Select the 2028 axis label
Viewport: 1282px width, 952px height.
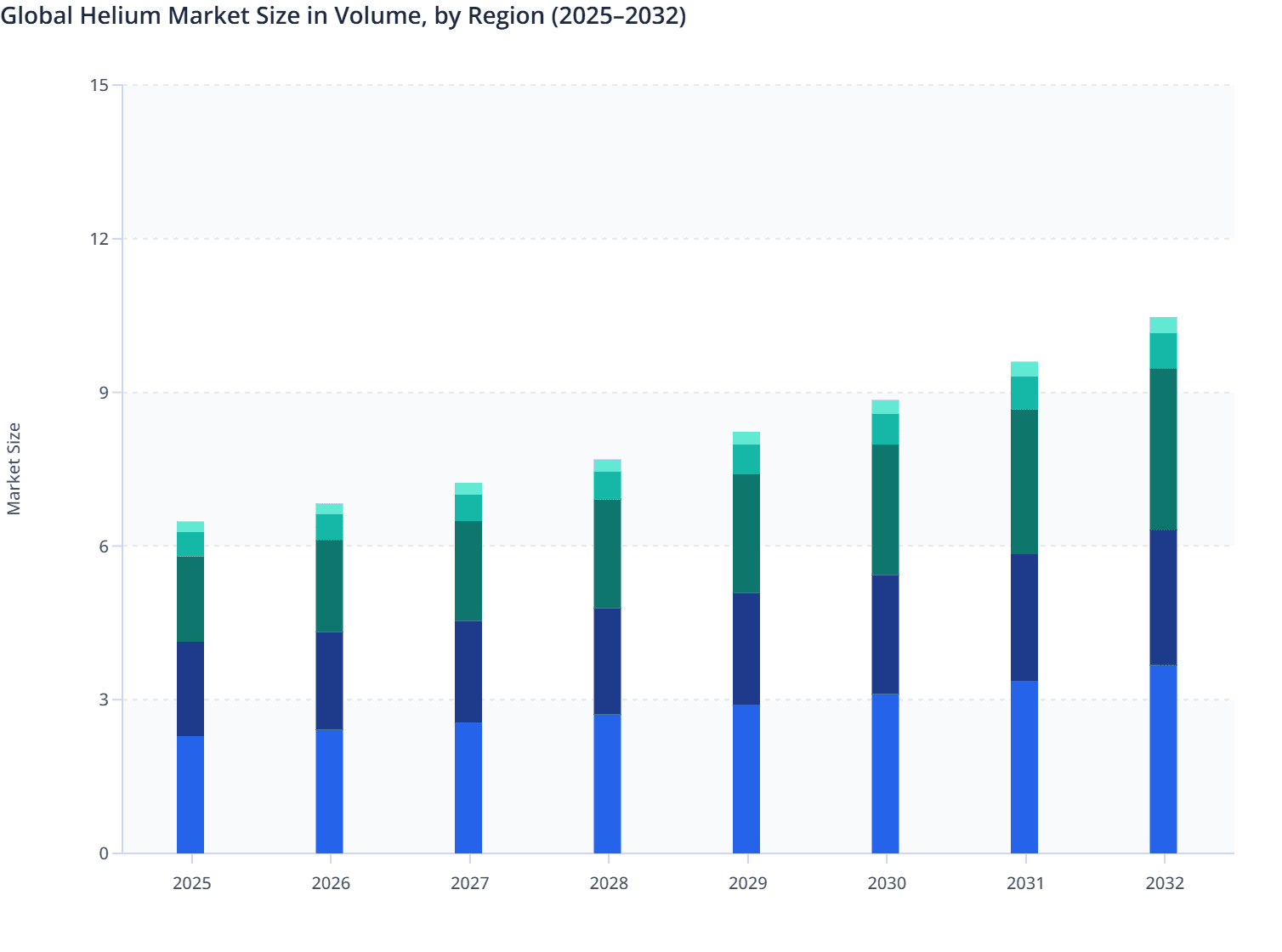609,884
